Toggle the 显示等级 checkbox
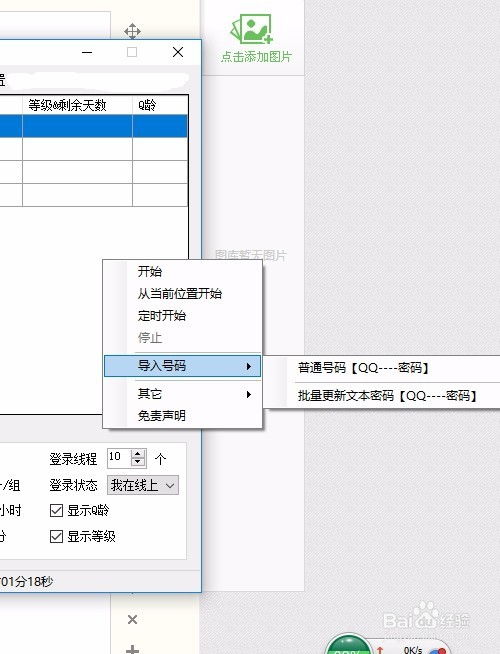 (56, 536)
